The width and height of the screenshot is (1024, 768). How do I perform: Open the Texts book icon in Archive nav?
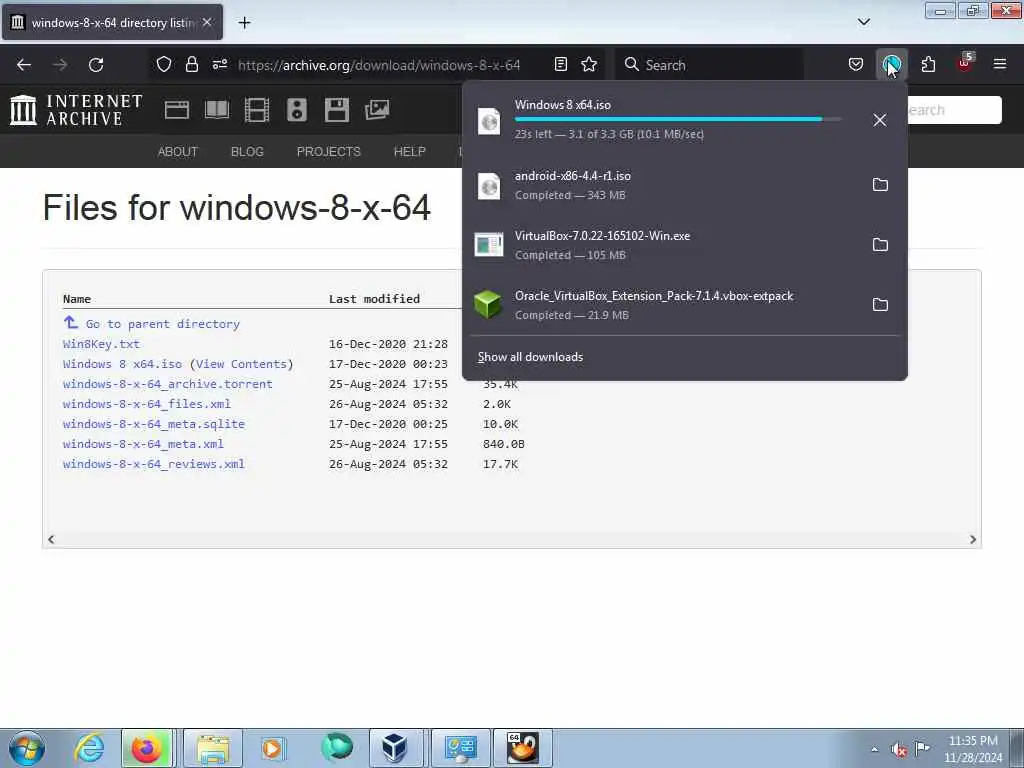pos(217,110)
